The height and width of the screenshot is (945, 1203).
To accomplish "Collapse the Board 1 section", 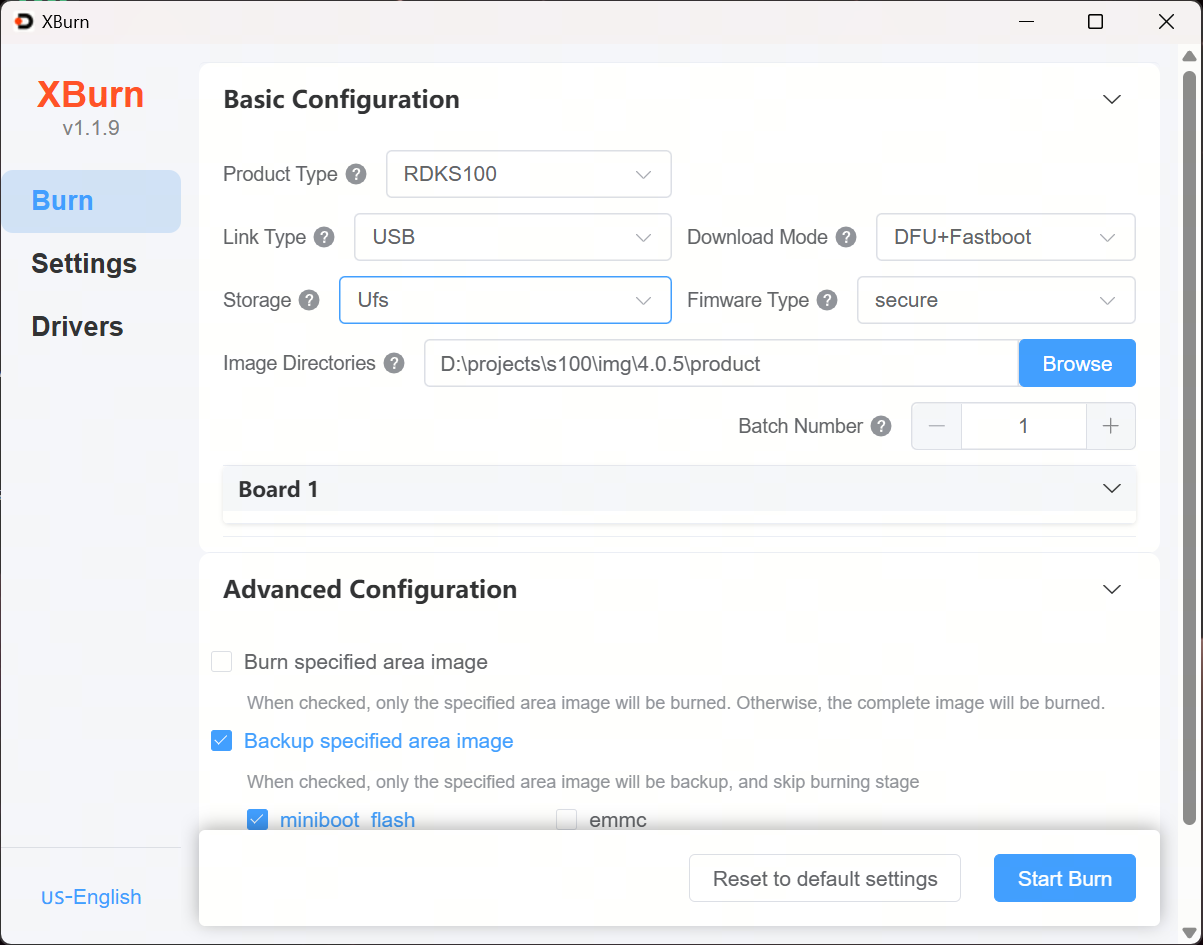I will click(1111, 489).
